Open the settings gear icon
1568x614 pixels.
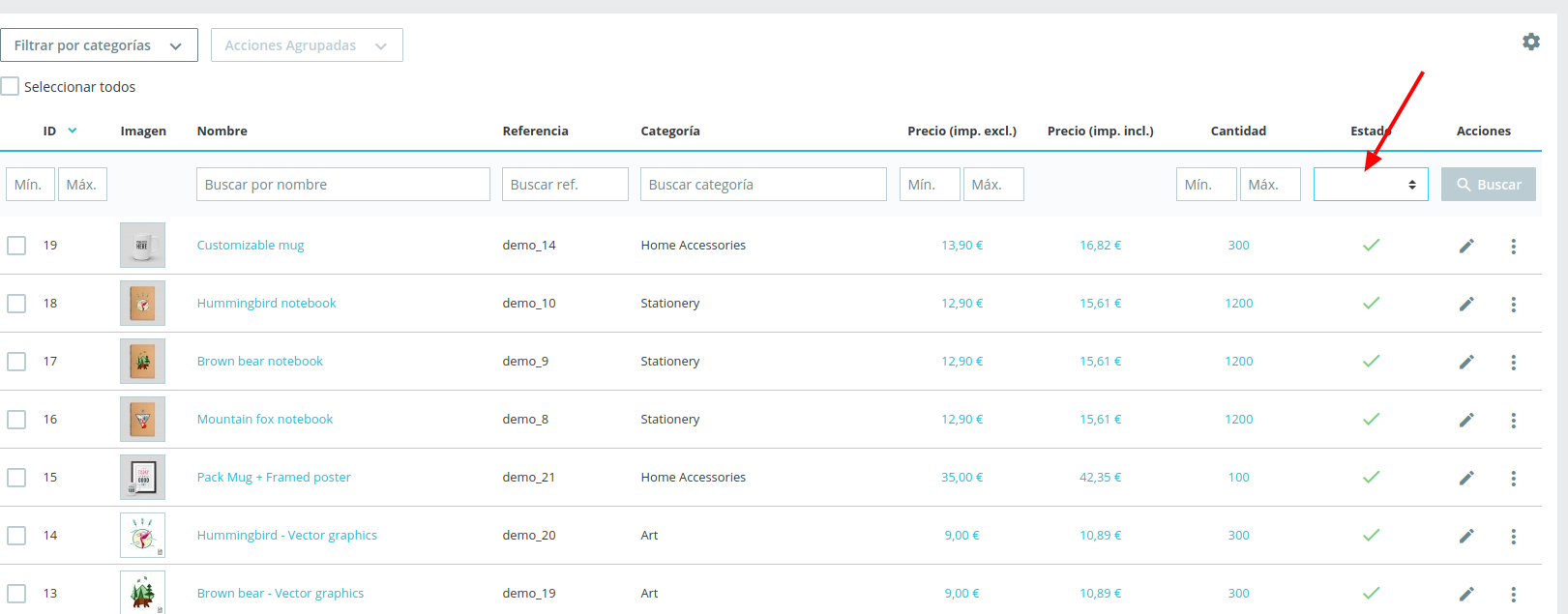(1531, 42)
